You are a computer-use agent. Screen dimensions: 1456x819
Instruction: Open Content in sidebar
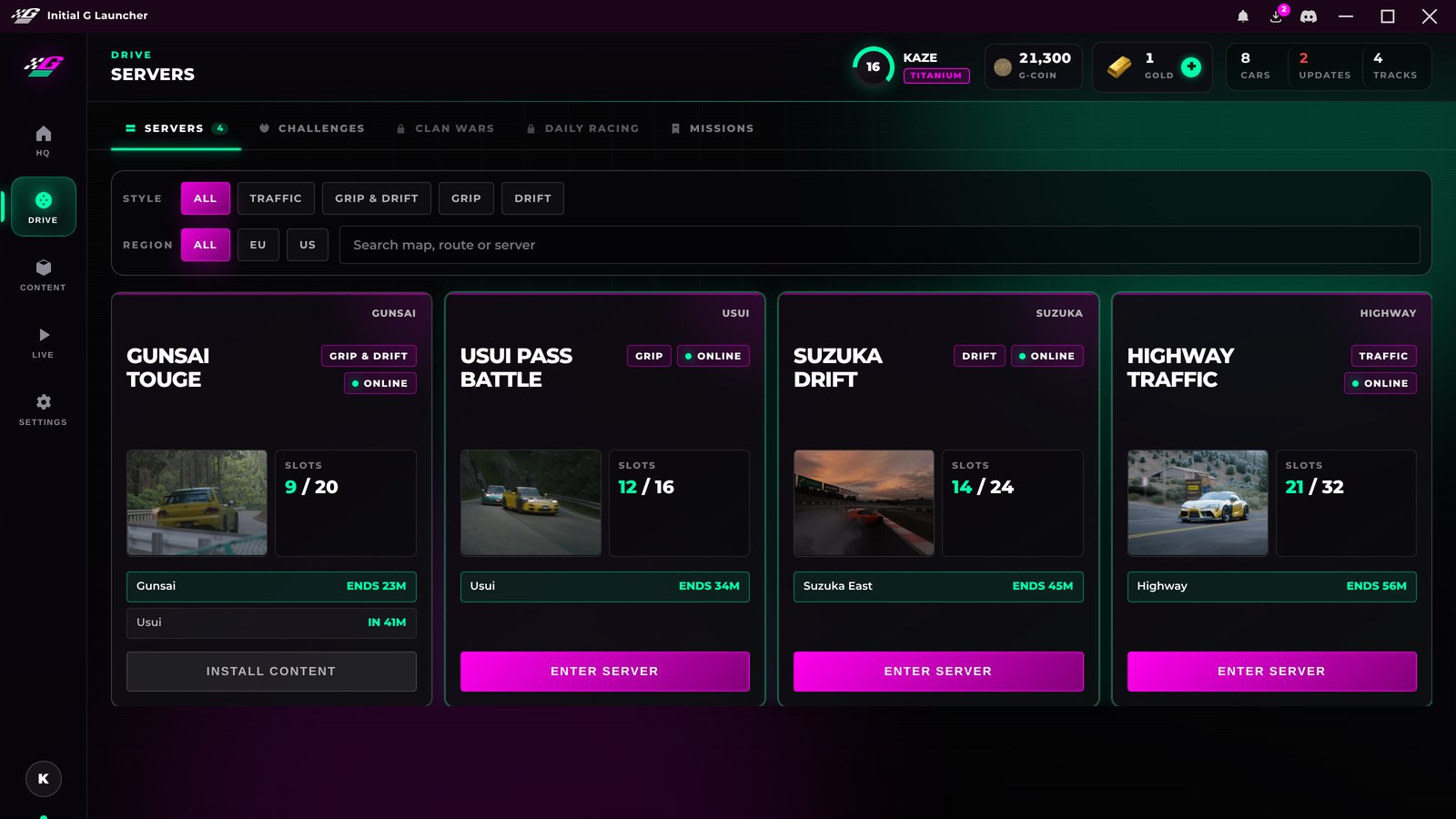pyautogui.click(x=43, y=275)
